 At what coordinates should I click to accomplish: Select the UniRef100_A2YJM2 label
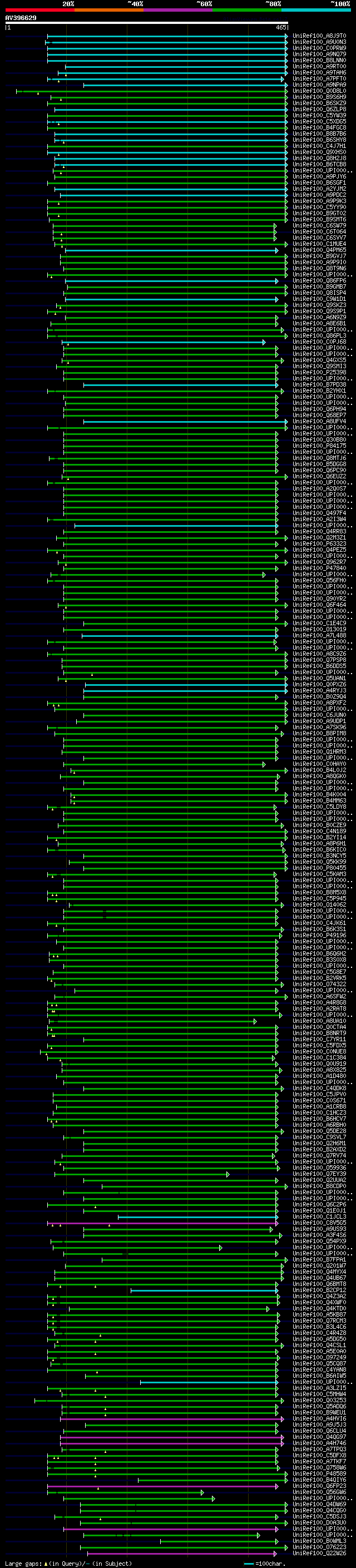tap(319, 189)
